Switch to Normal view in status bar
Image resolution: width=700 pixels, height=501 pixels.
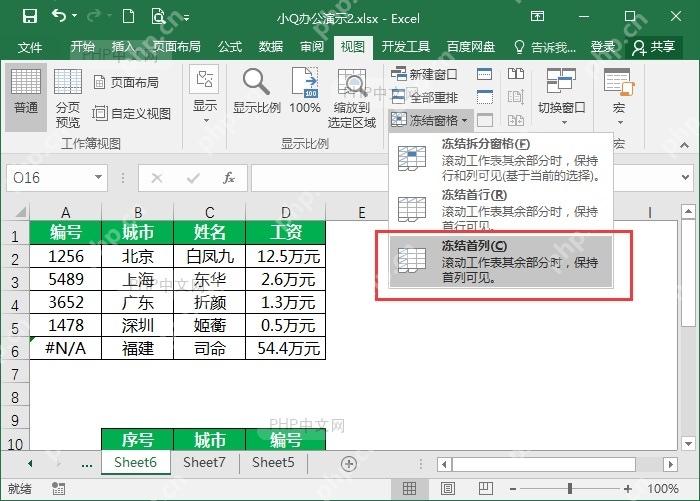409,488
